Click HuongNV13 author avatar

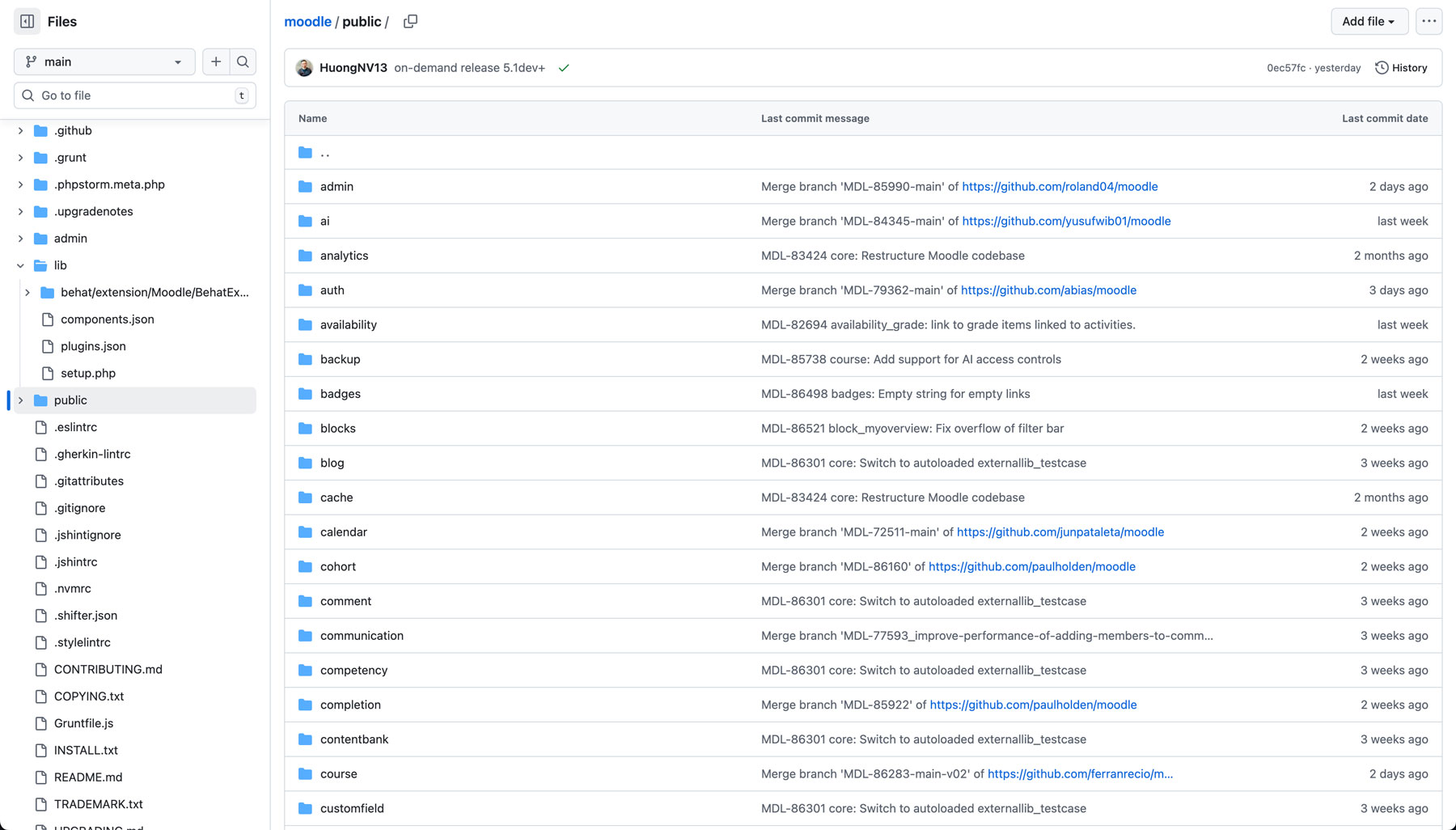(x=304, y=68)
